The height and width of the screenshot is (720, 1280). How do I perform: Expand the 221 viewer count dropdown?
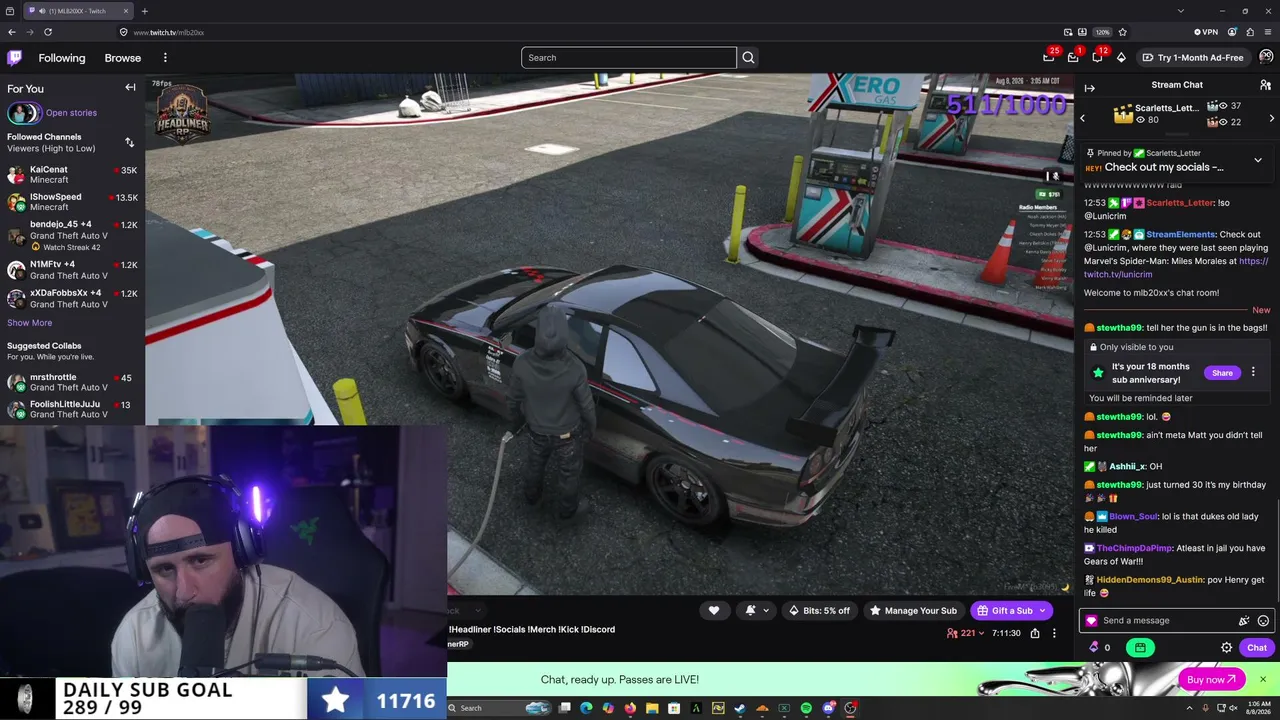[x=966, y=634]
